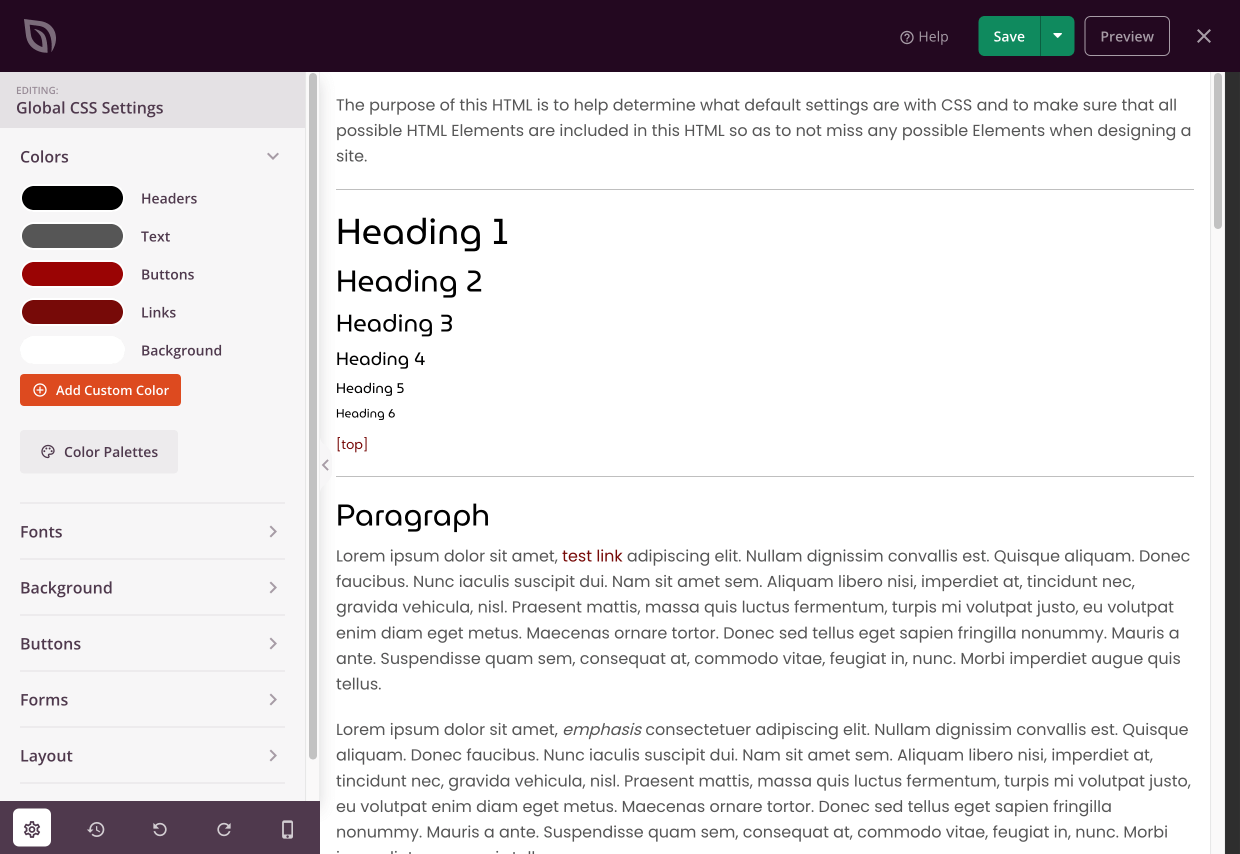Open the Color Palettes picker
1240x854 pixels.
pyautogui.click(x=98, y=451)
